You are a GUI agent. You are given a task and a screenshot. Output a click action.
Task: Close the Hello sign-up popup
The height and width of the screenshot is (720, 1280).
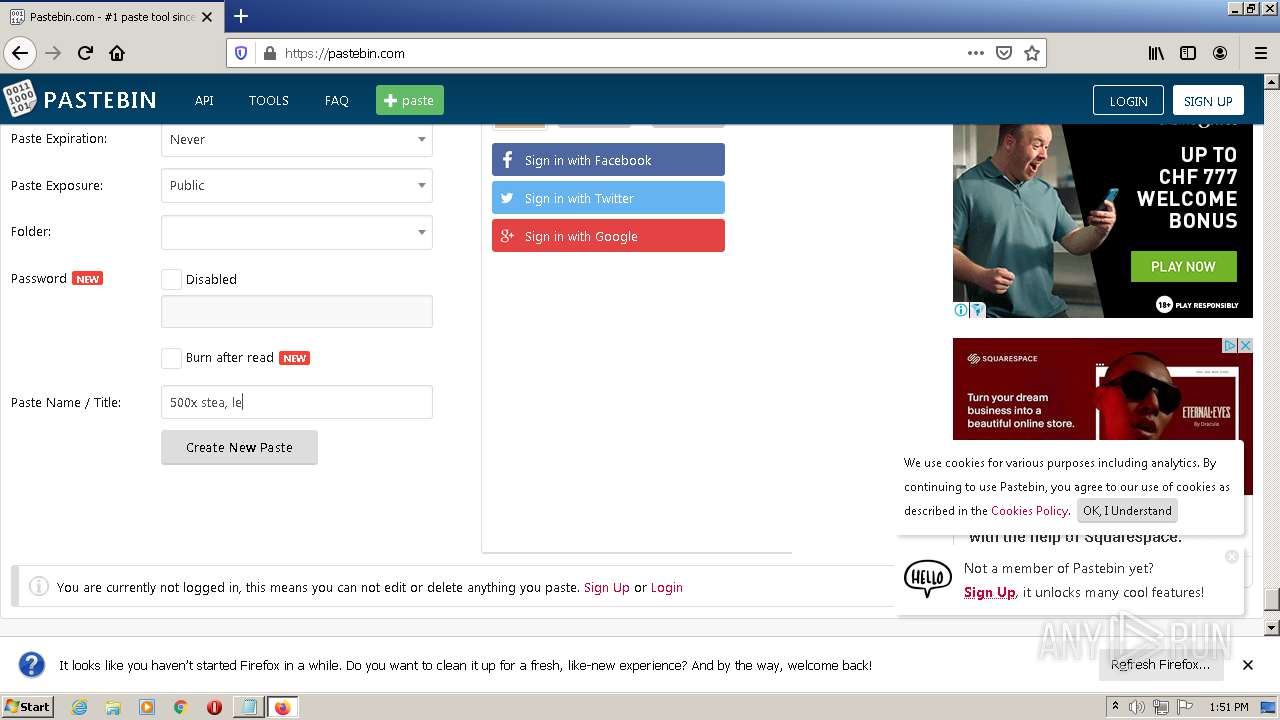(x=1232, y=556)
